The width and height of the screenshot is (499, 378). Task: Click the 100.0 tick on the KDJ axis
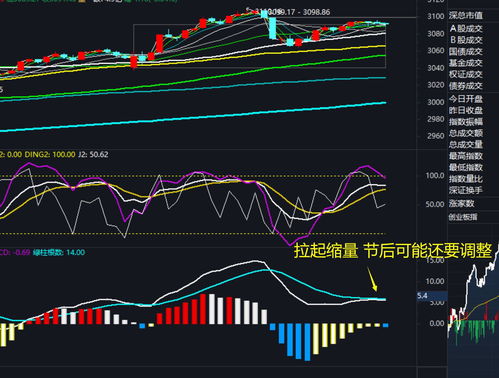(435, 175)
